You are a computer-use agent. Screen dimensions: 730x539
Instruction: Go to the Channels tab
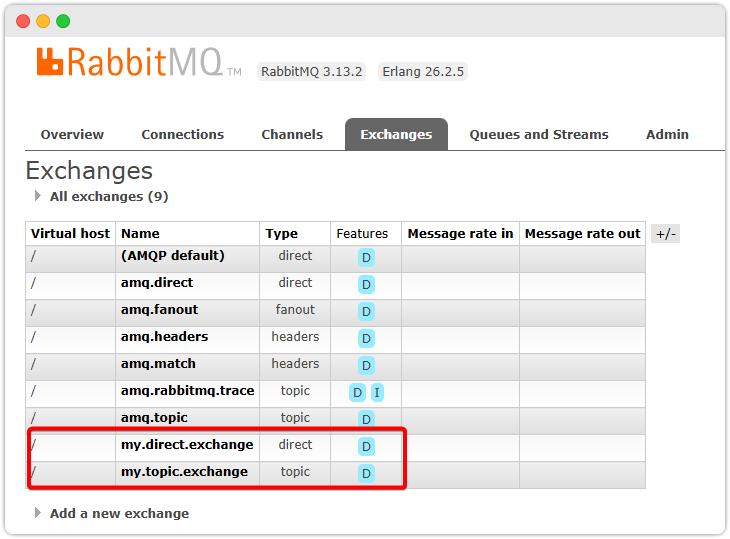click(292, 135)
